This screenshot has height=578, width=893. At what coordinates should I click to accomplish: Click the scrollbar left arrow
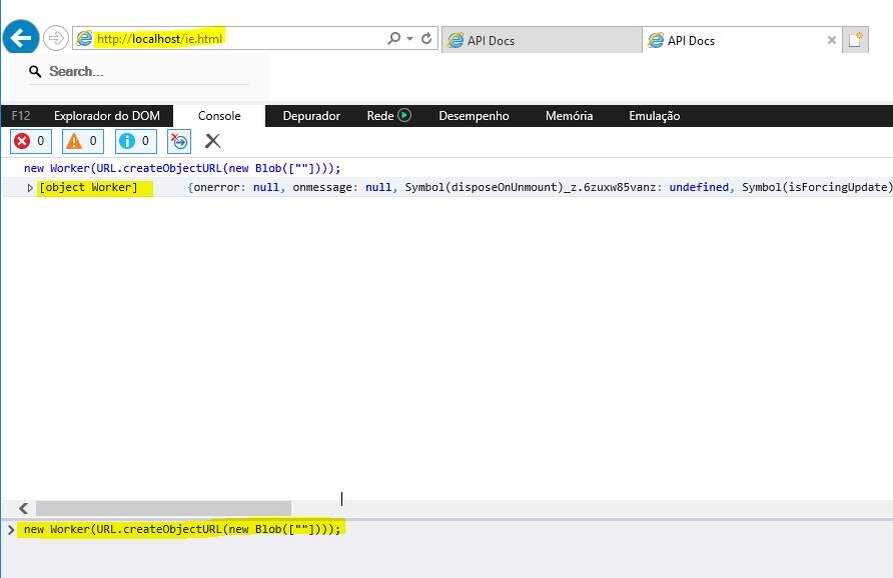tap(23, 508)
